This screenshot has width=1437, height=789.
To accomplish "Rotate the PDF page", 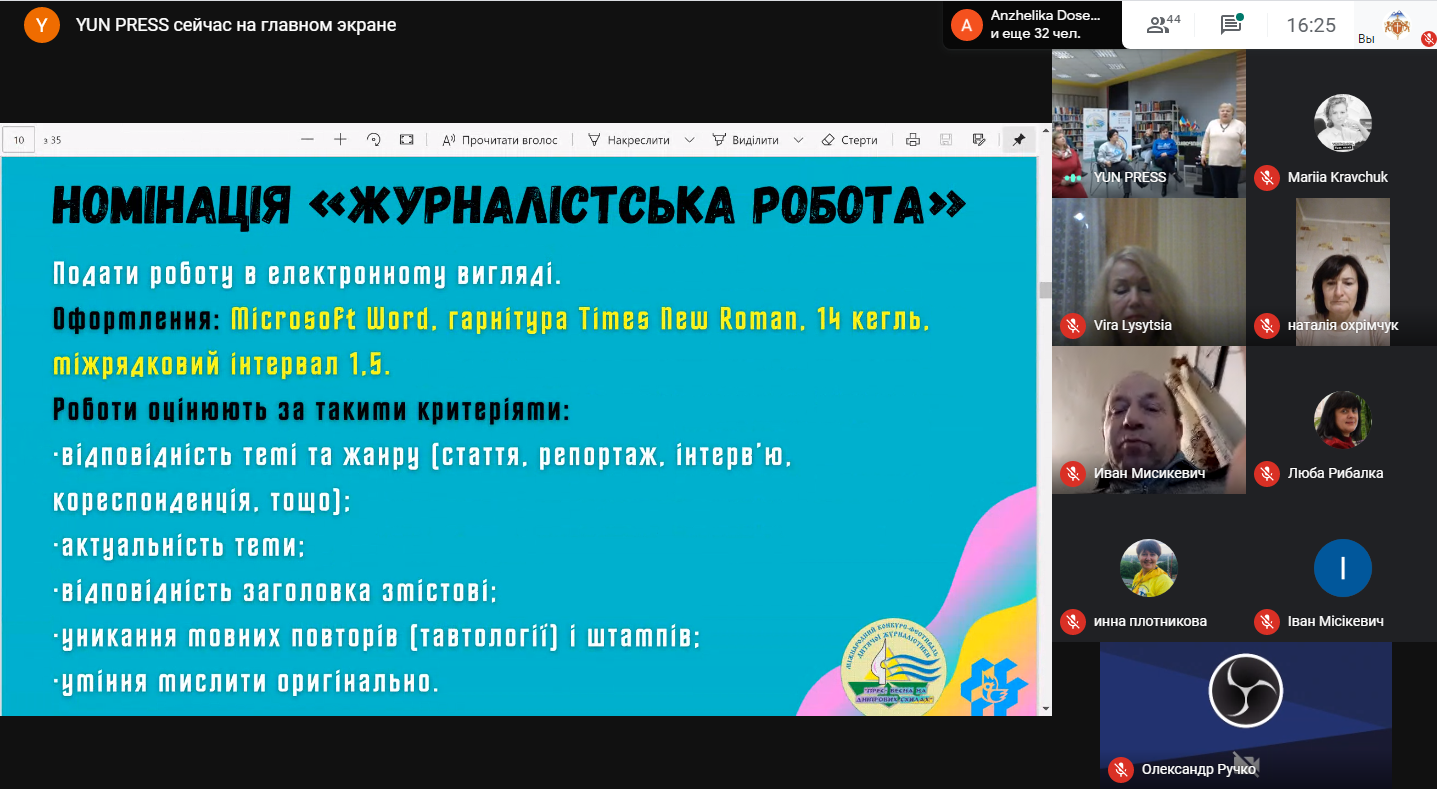I will (x=374, y=140).
